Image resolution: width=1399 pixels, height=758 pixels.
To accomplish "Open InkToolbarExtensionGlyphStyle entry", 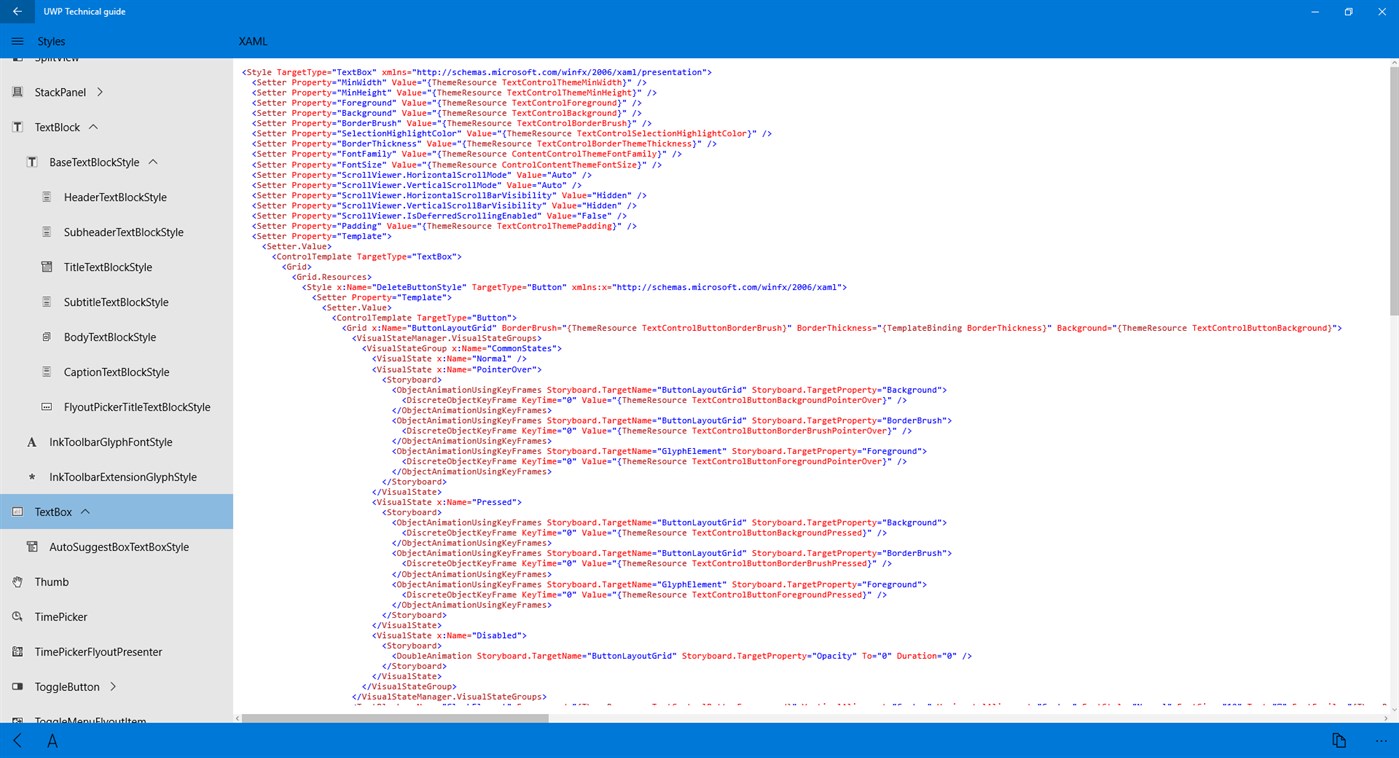I will click(x=123, y=477).
